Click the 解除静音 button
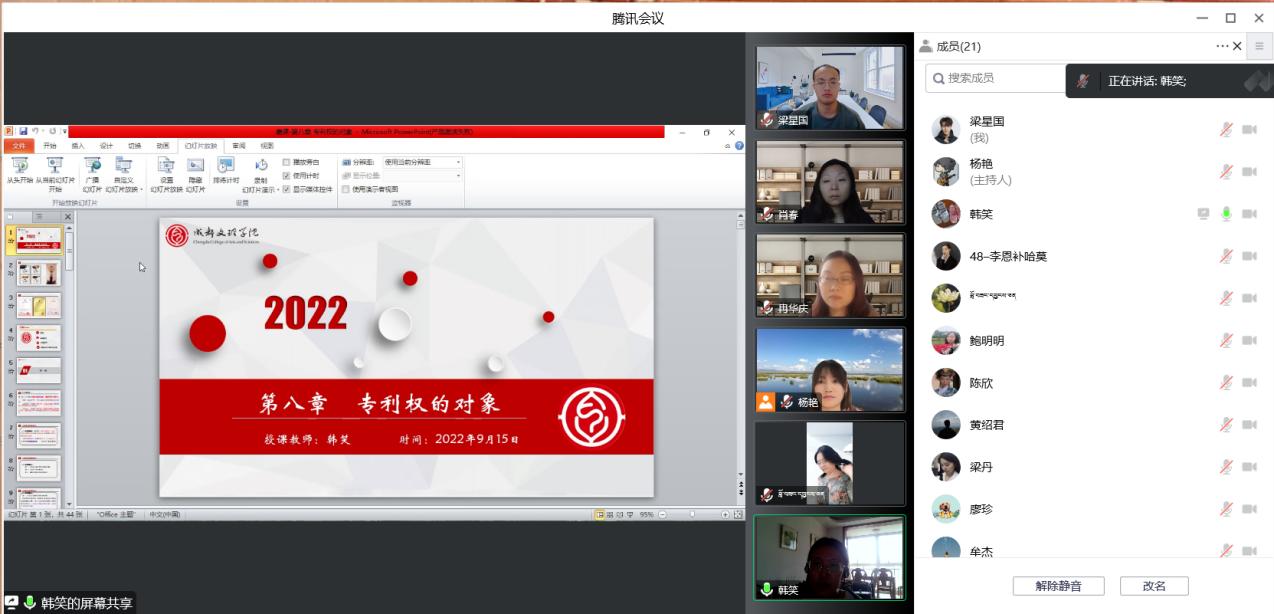Screen dimensions: 1274x614 [x=1056, y=586]
